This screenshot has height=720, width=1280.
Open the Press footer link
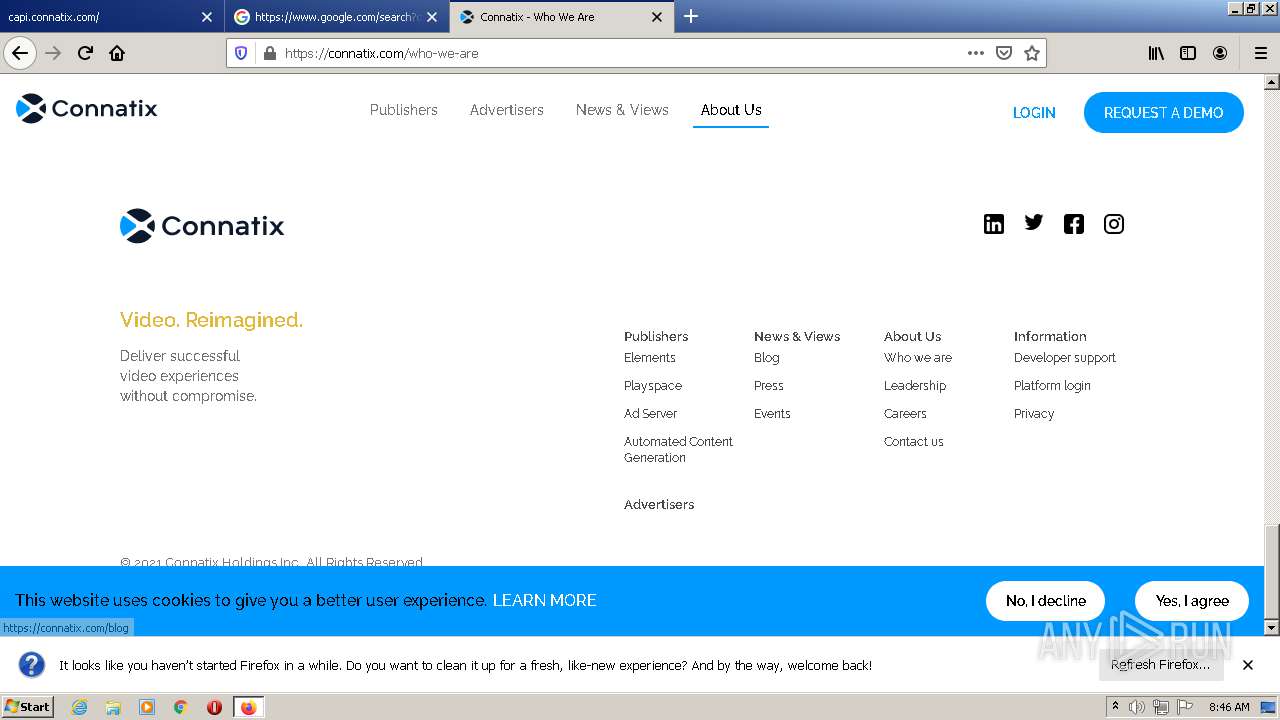[x=769, y=386]
